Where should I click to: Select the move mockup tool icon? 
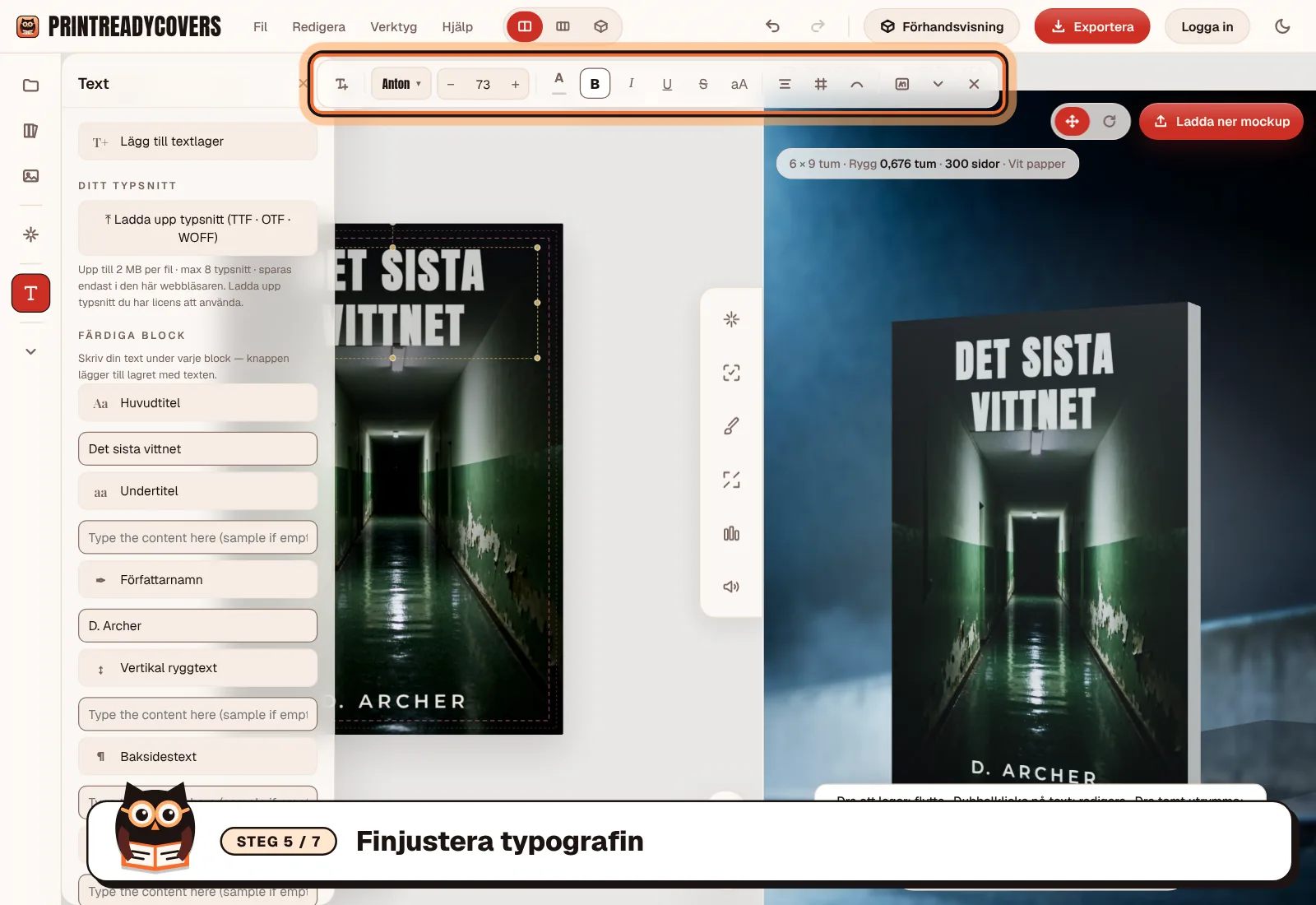pyautogui.click(x=1072, y=122)
